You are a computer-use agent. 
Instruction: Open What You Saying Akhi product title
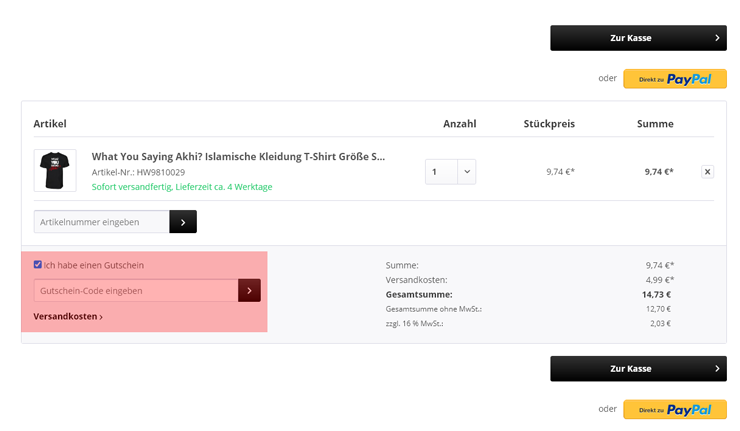point(238,157)
